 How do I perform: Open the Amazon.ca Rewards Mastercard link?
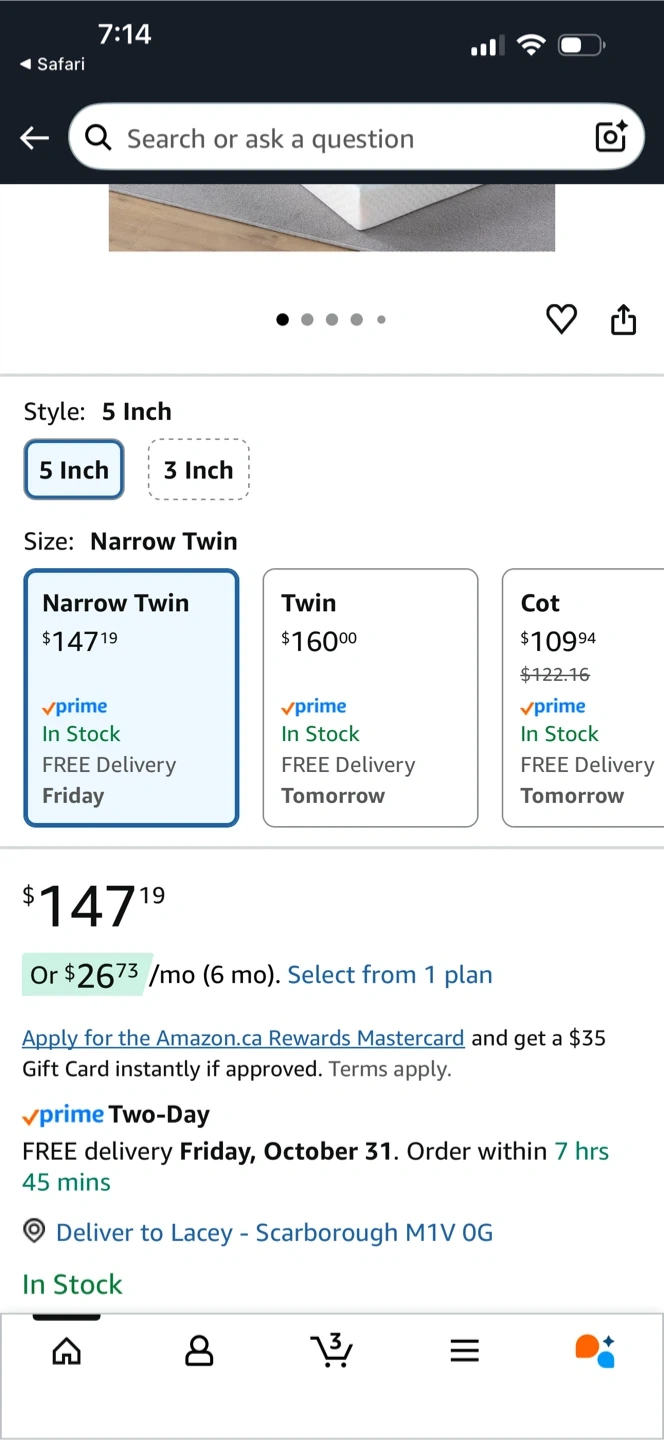pyautogui.click(x=243, y=1038)
